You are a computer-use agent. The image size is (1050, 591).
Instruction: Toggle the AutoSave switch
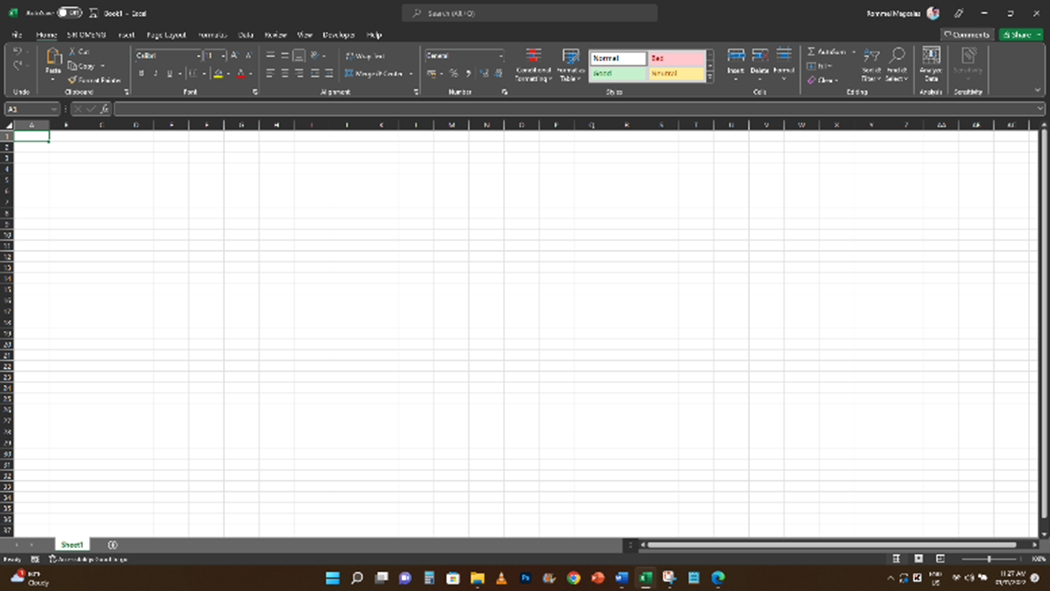pyautogui.click(x=69, y=13)
